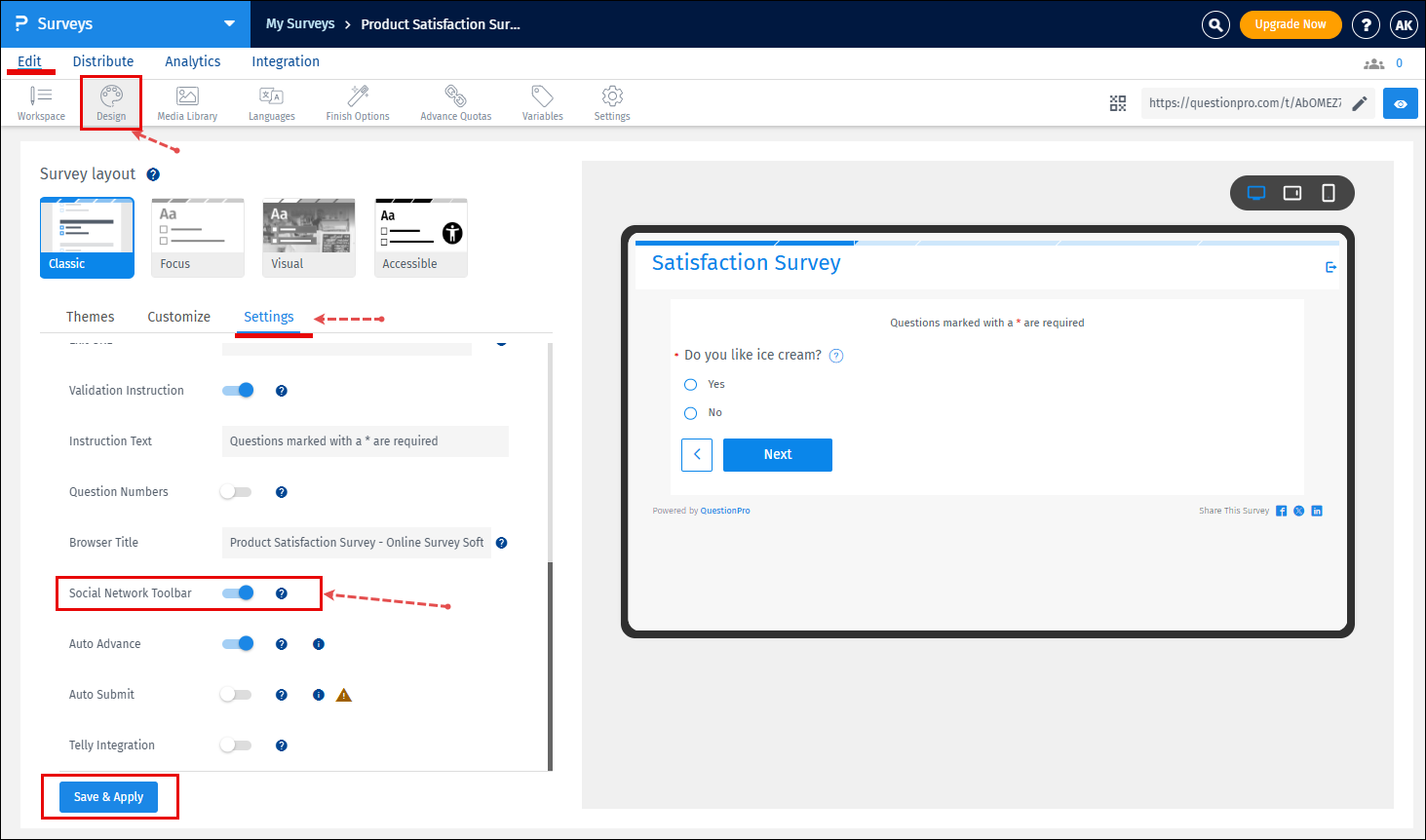Click the Save & Apply button

point(108,796)
